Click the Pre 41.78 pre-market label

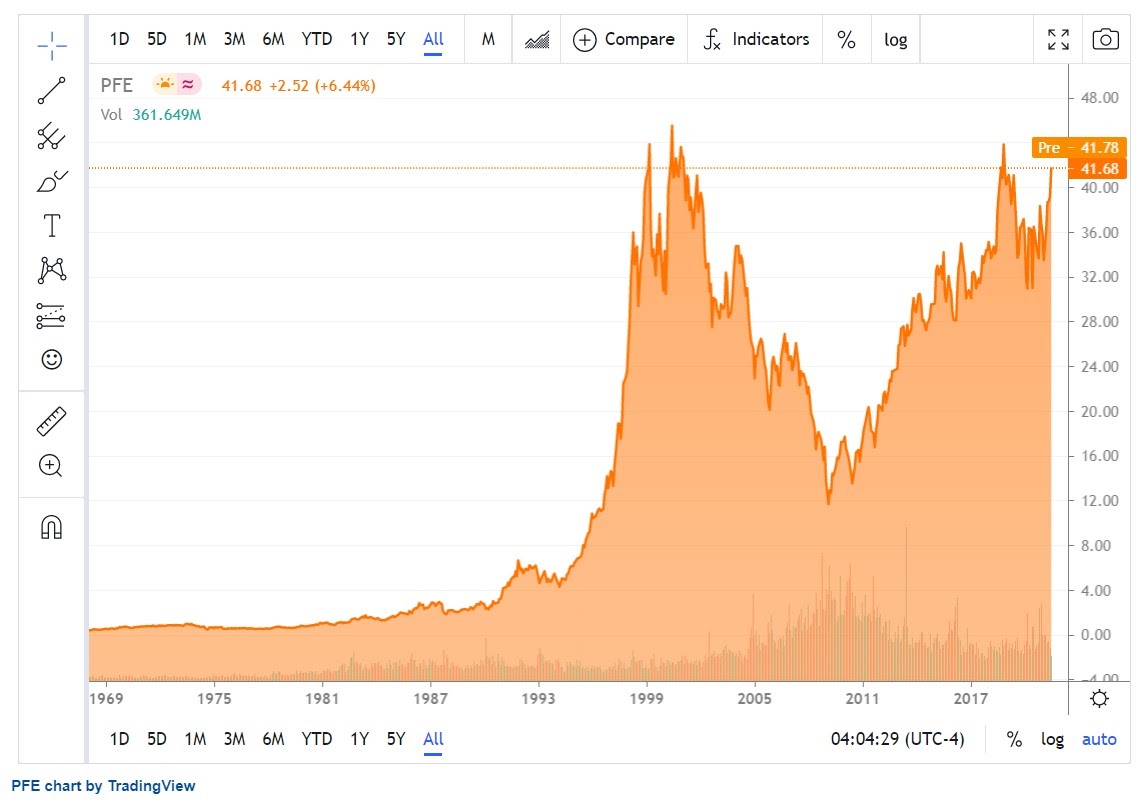[x=1078, y=148]
